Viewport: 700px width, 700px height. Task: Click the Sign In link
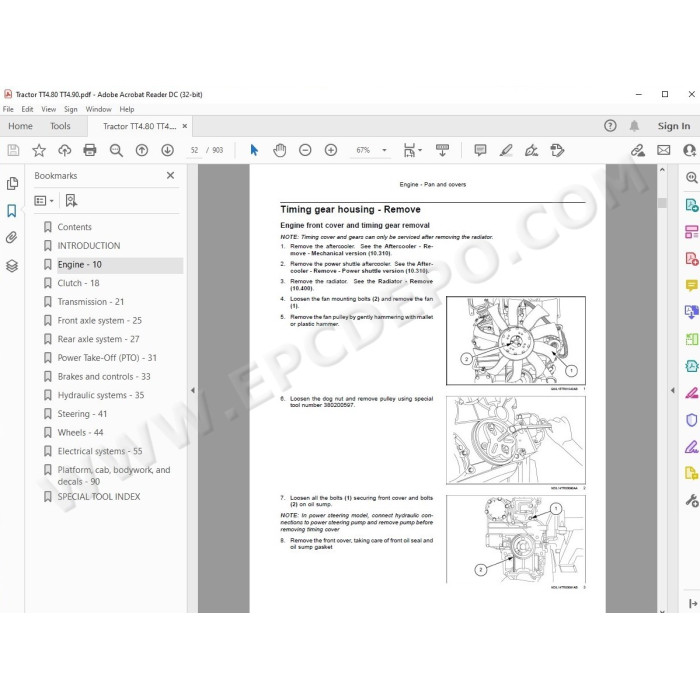(x=674, y=126)
